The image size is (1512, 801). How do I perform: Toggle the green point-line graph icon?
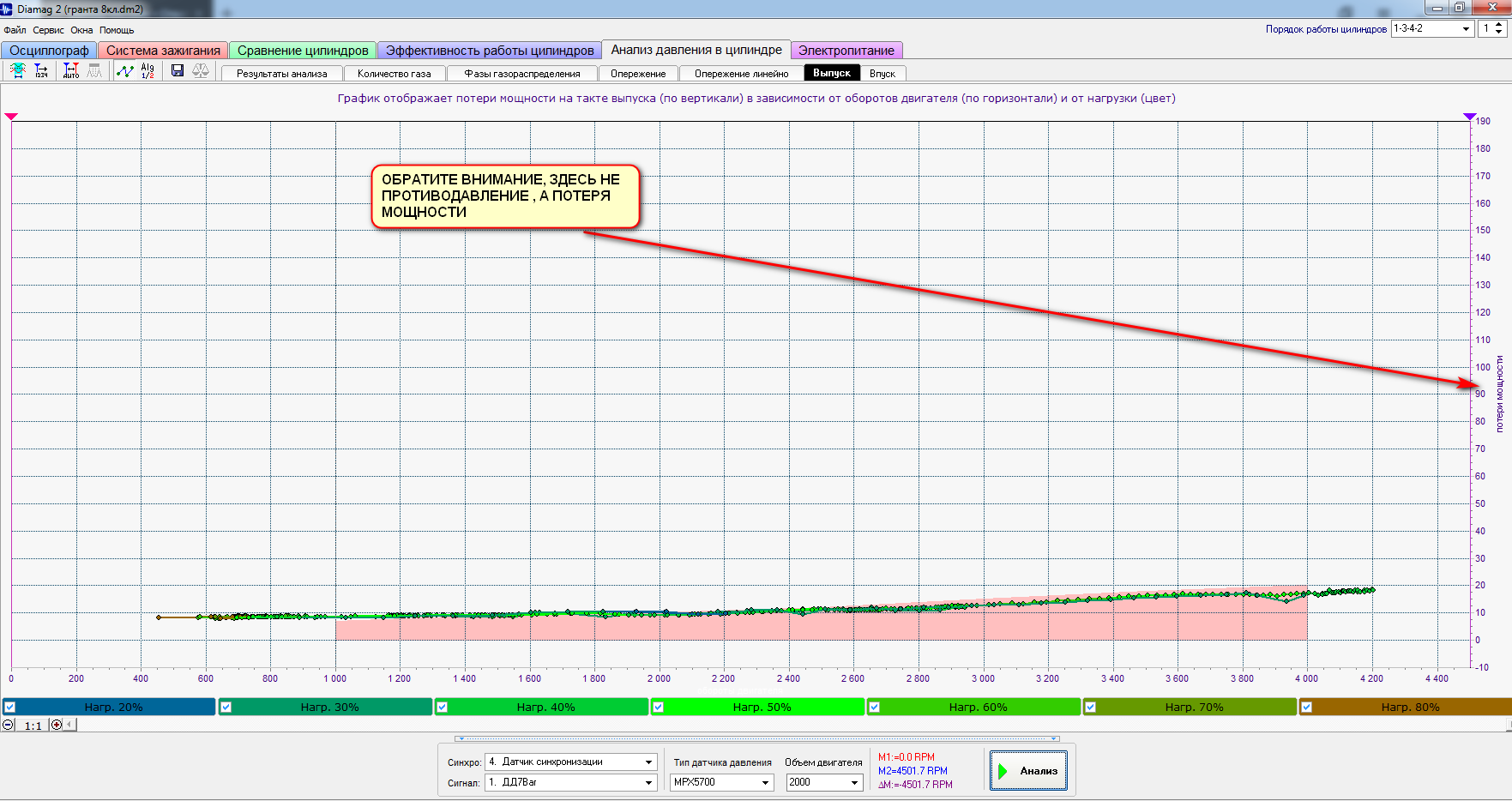[125, 71]
